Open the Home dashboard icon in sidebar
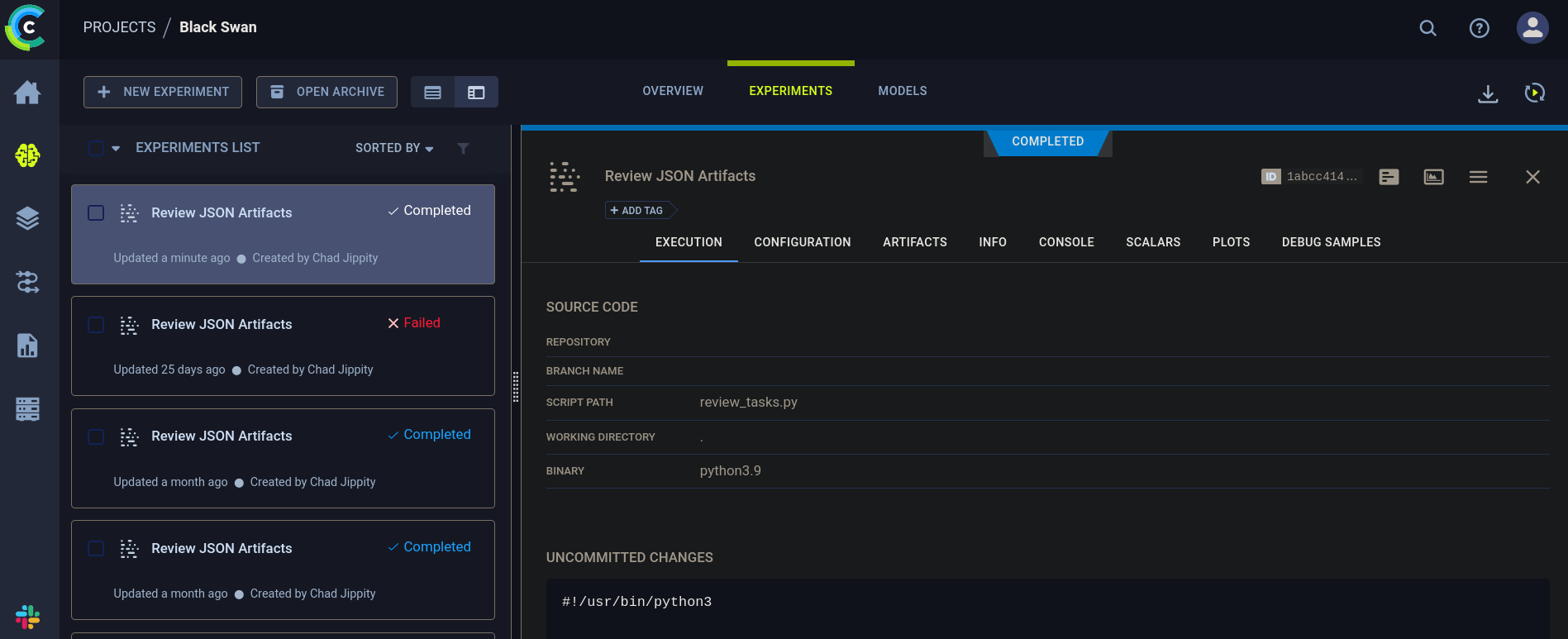The width and height of the screenshot is (1568, 639). coord(27,92)
